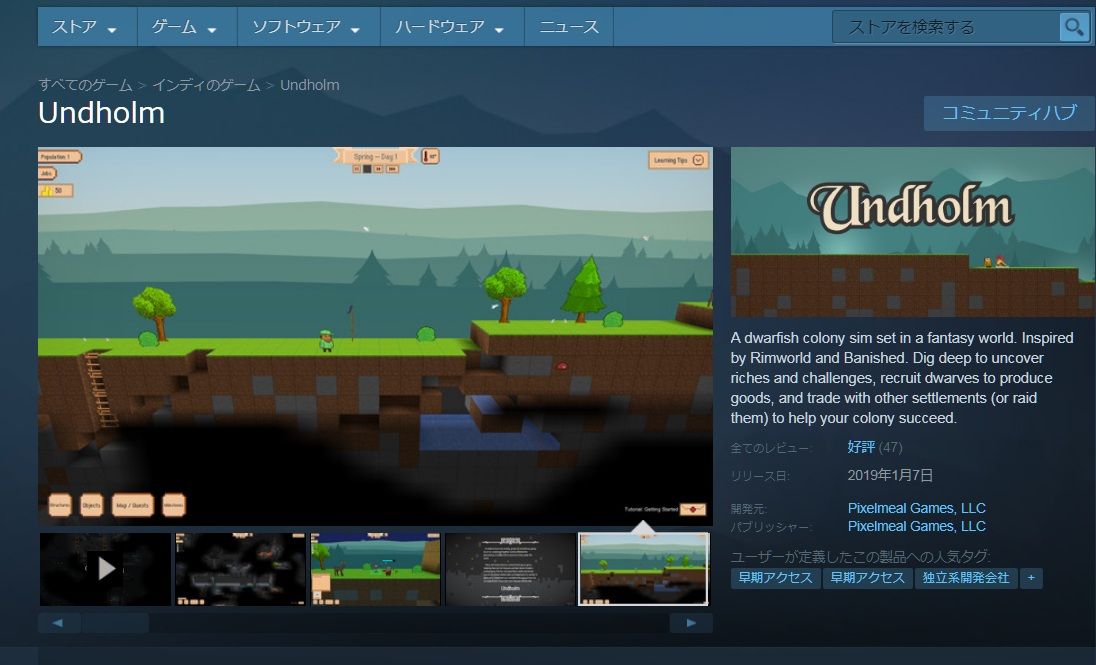Focus the ストアを検索する search field

(947, 27)
